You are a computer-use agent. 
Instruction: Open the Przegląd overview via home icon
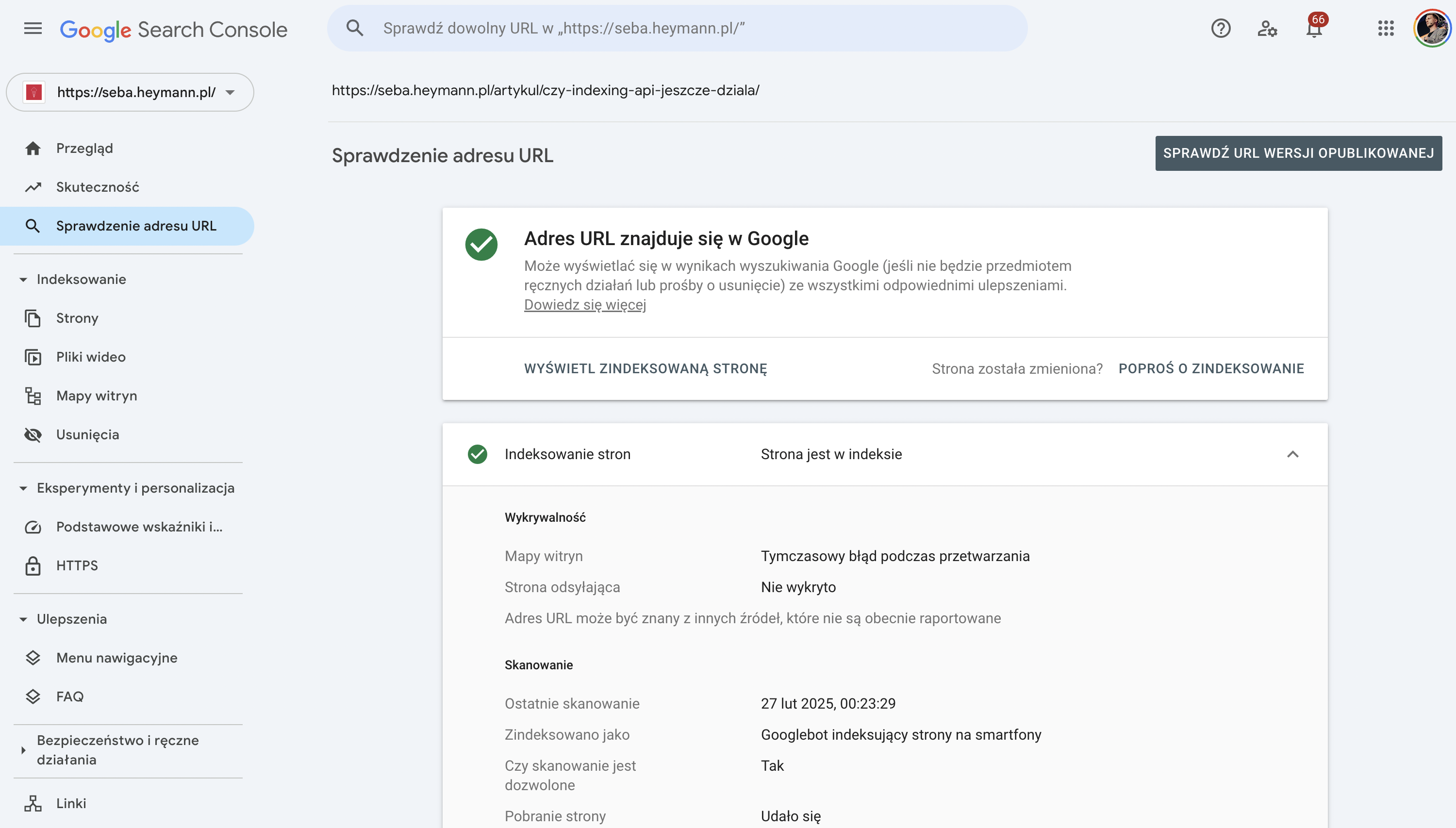tap(33, 148)
